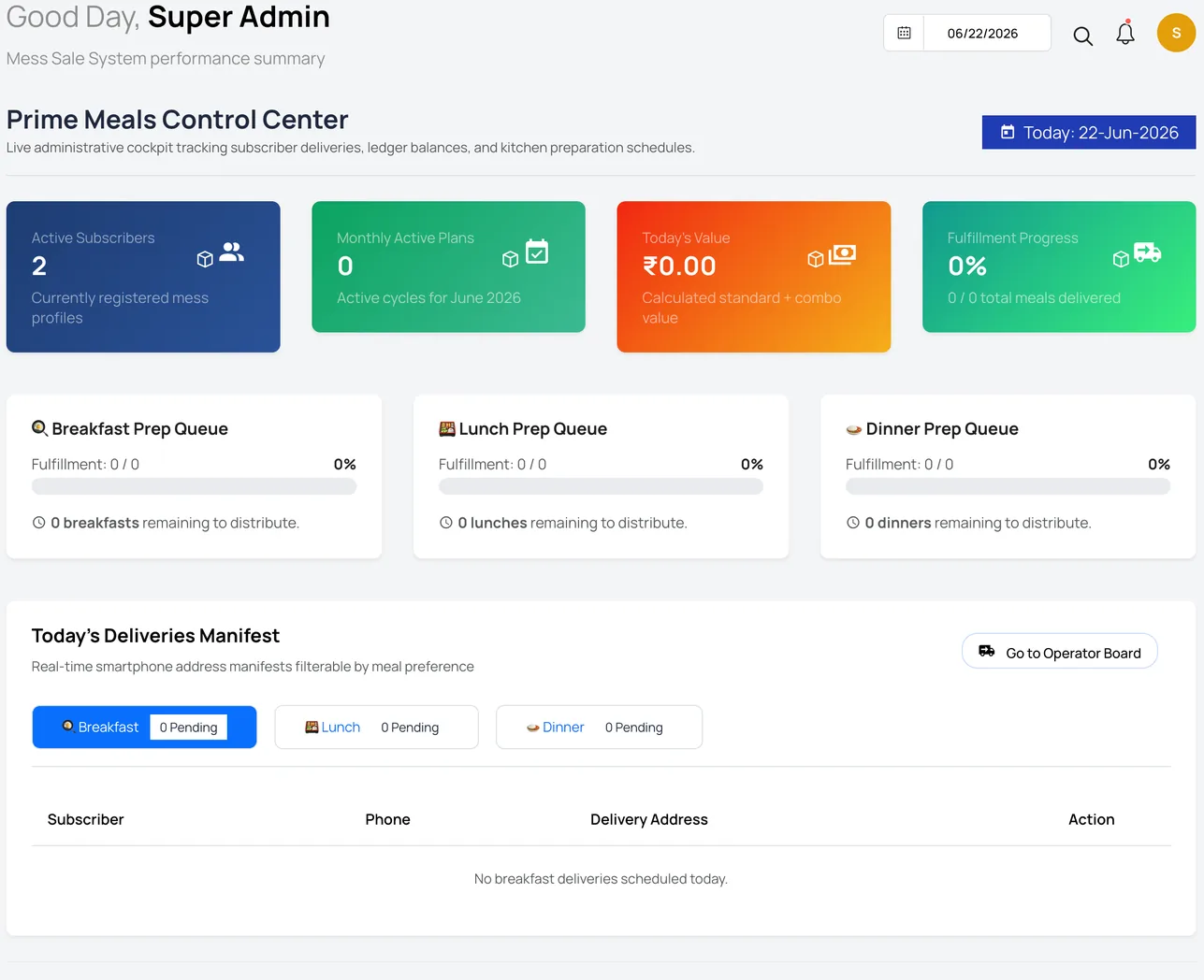Click '0 dinners remaining to distribute' text
The height and width of the screenshot is (980, 1204).
(978, 523)
